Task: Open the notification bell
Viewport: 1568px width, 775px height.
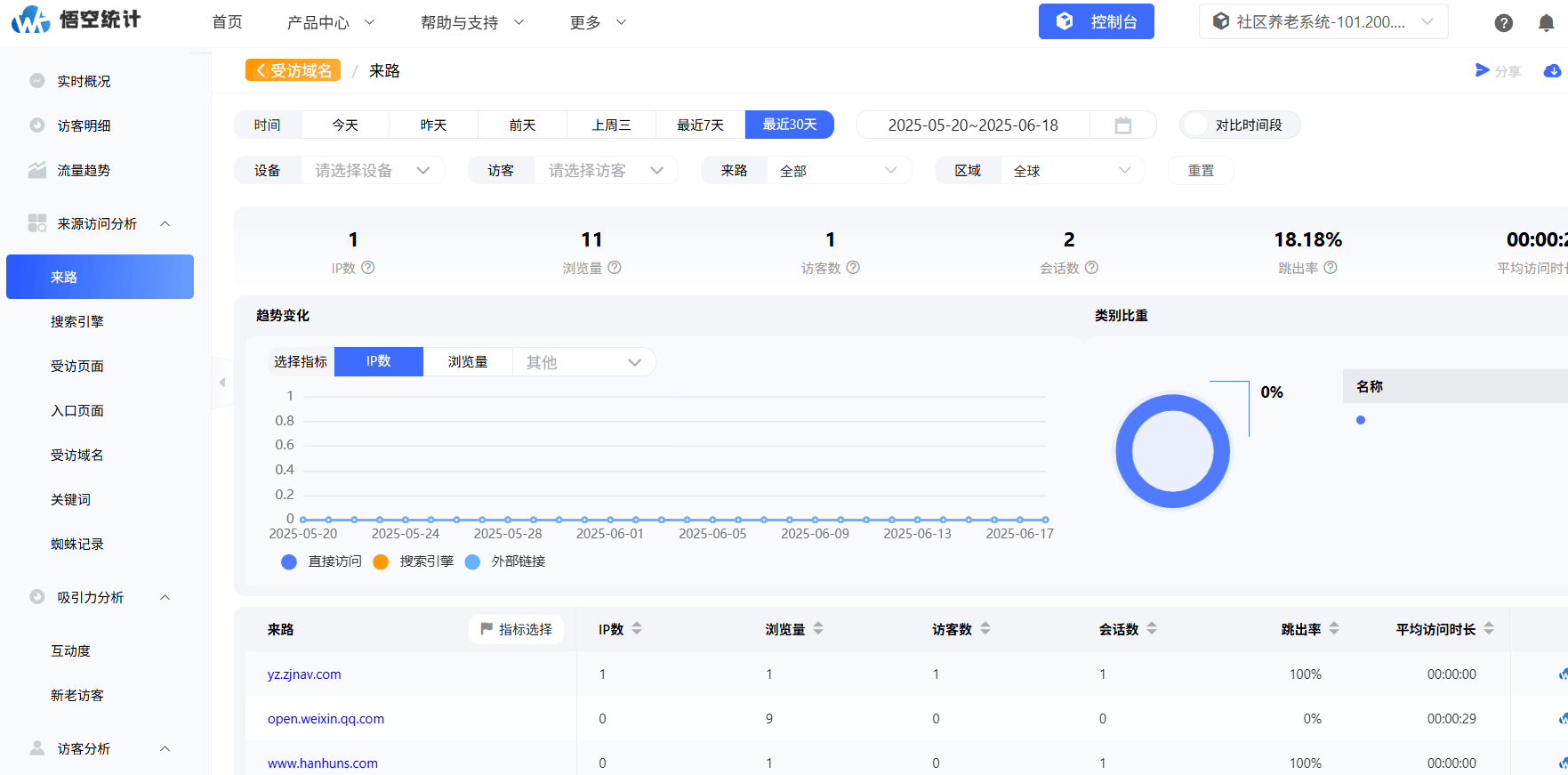Action: (x=1546, y=23)
